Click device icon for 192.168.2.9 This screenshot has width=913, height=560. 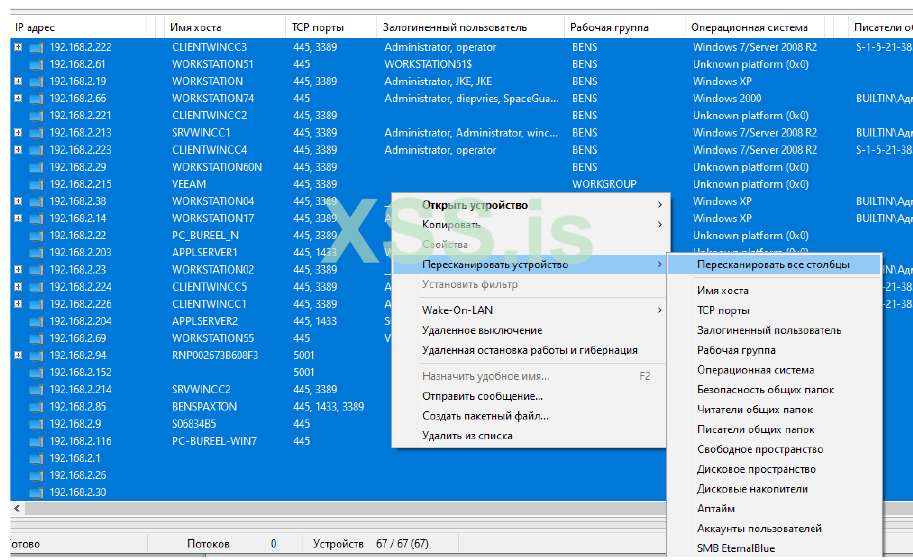36,424
